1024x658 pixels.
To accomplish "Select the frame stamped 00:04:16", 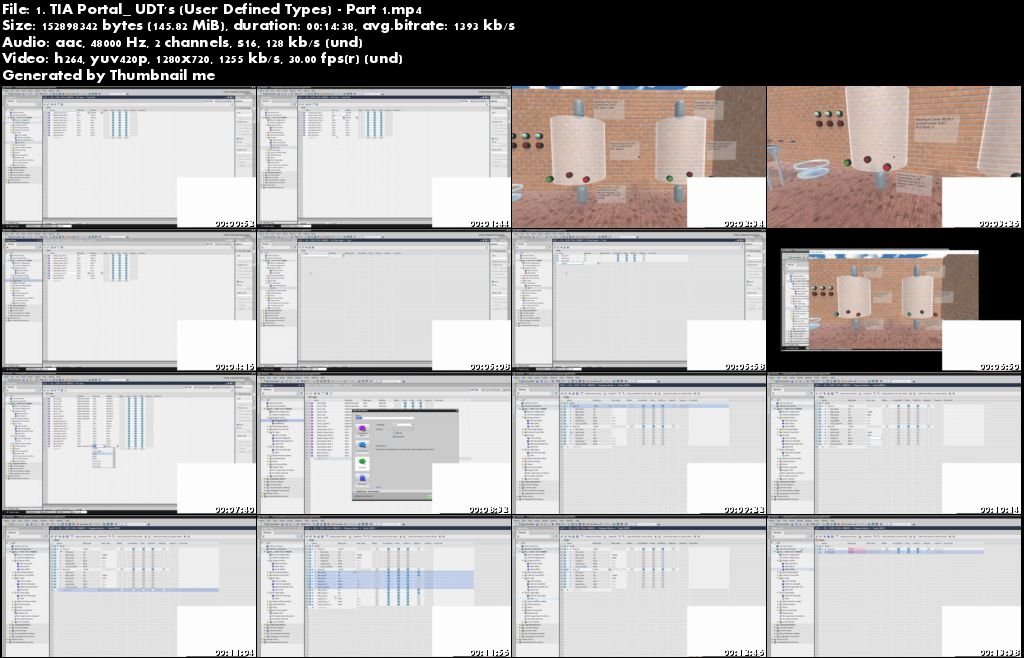I will (x=129, y=300).
